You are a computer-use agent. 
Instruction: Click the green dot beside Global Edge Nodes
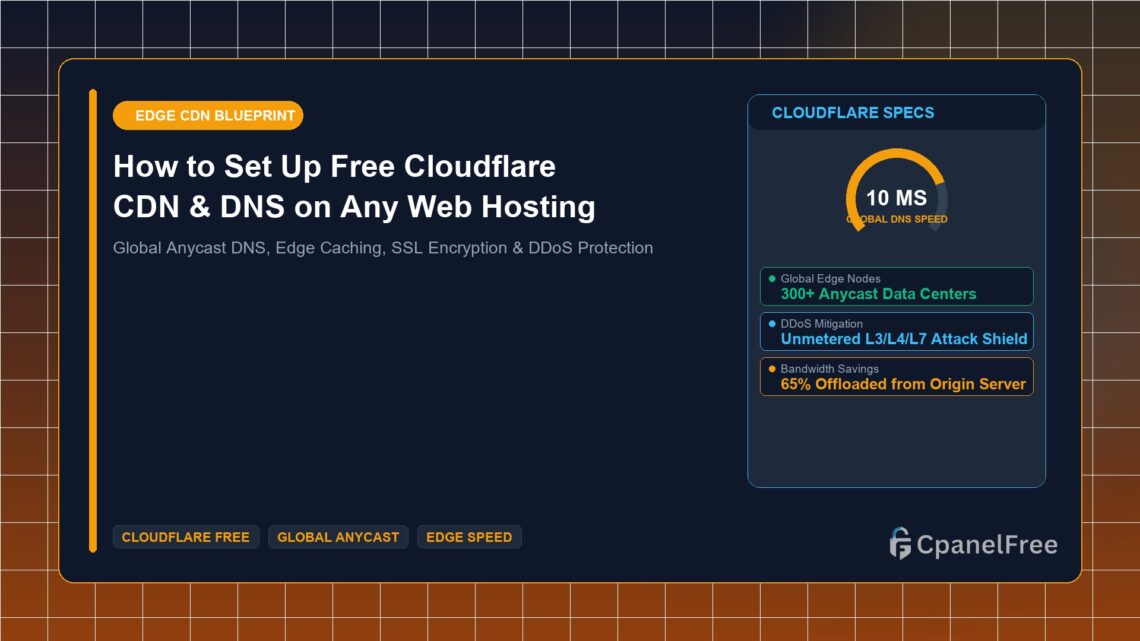772,278
